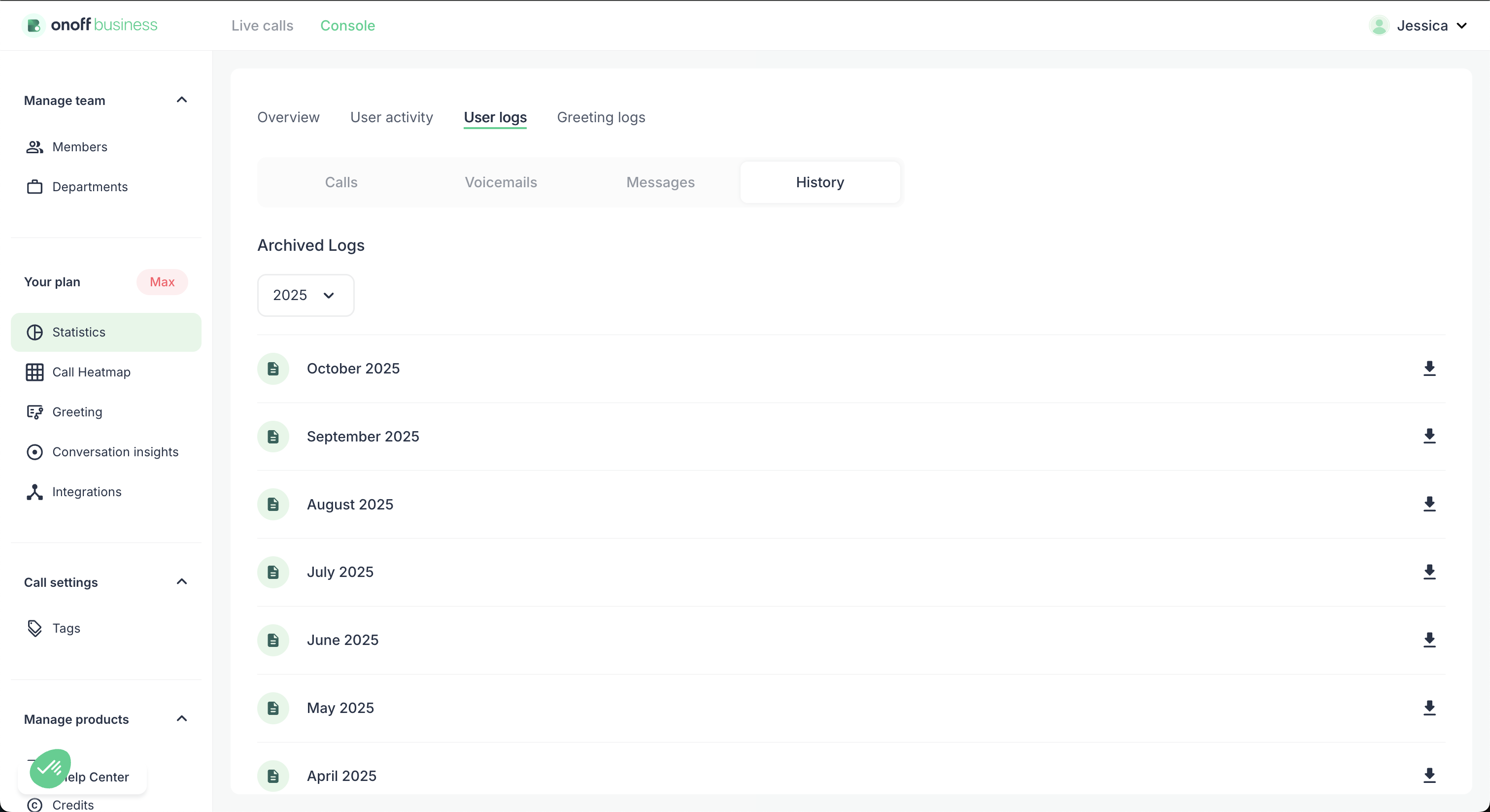
Task: Open Integrations in the sidebar
Action: click(x=106, y=492)
